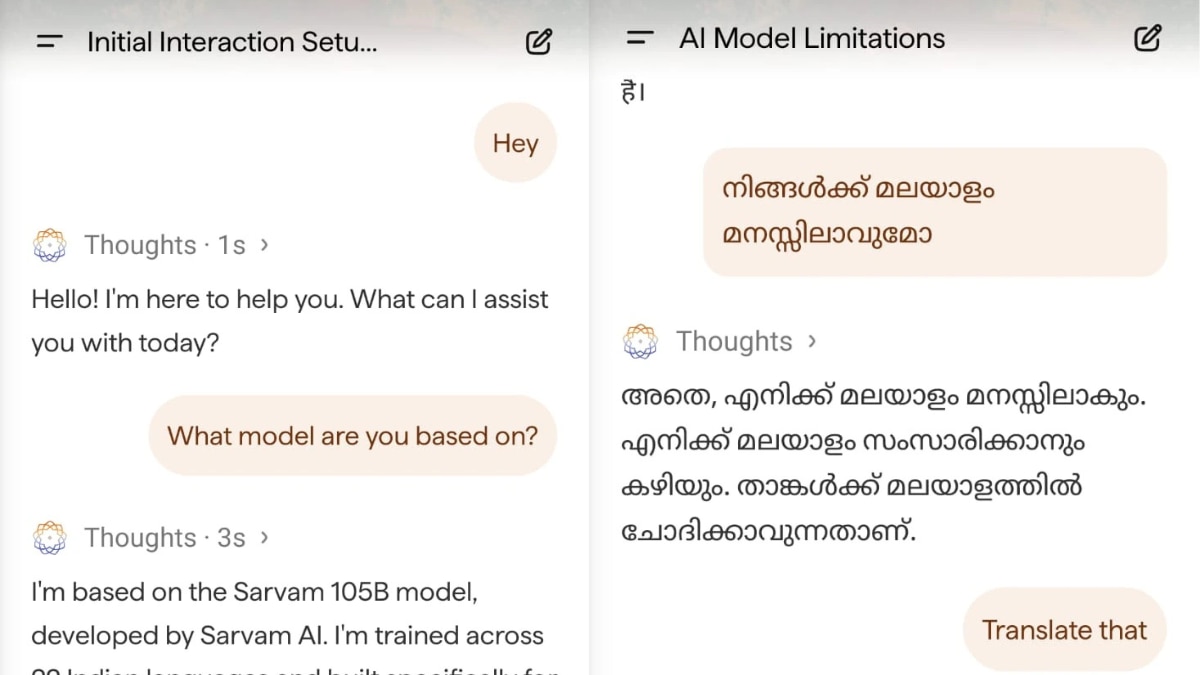Click the Malayalam assistant reply text

pos(882,465)
